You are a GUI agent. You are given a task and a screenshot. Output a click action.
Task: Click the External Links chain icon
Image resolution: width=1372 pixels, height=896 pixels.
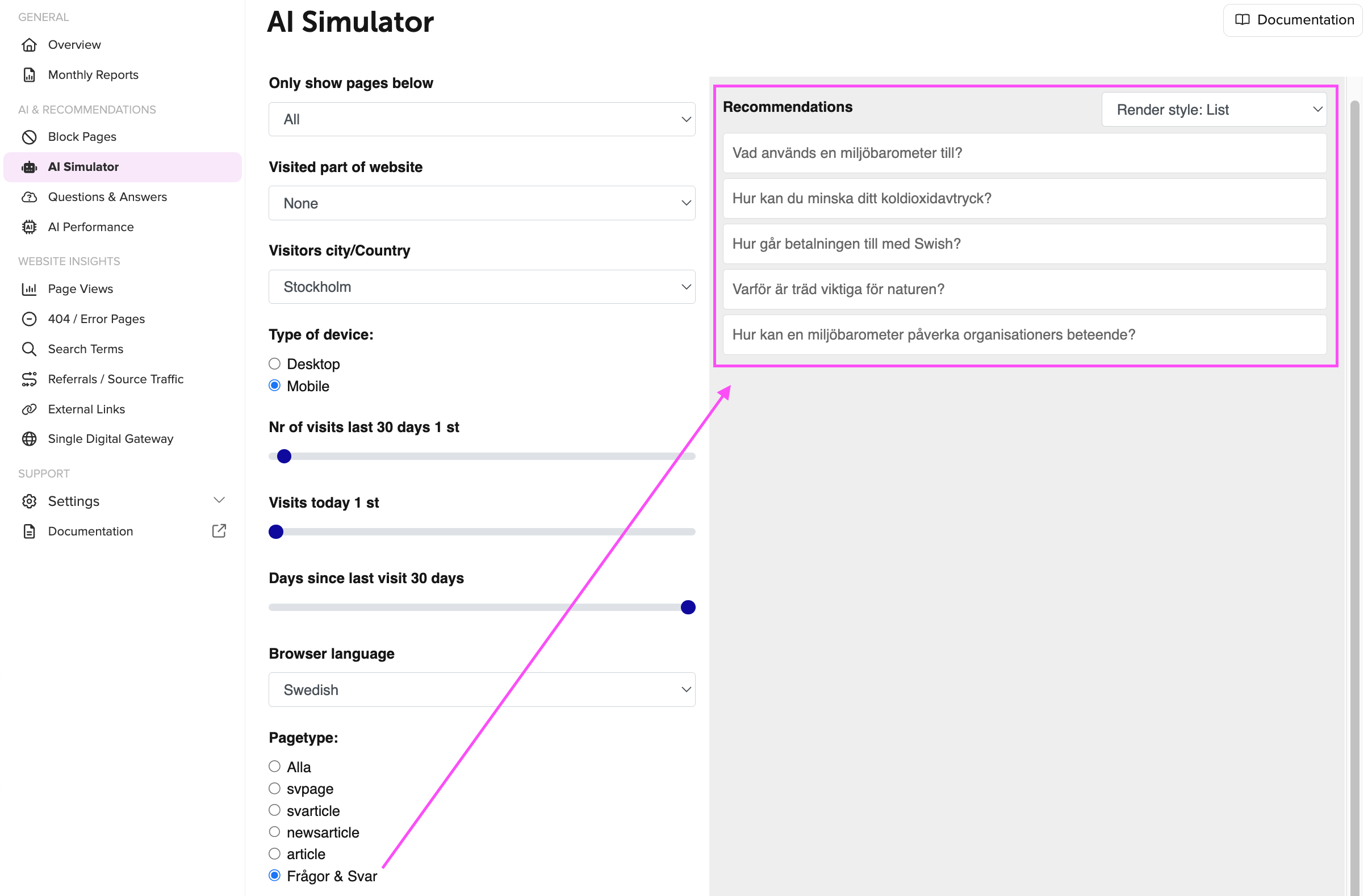pos(30,409)
